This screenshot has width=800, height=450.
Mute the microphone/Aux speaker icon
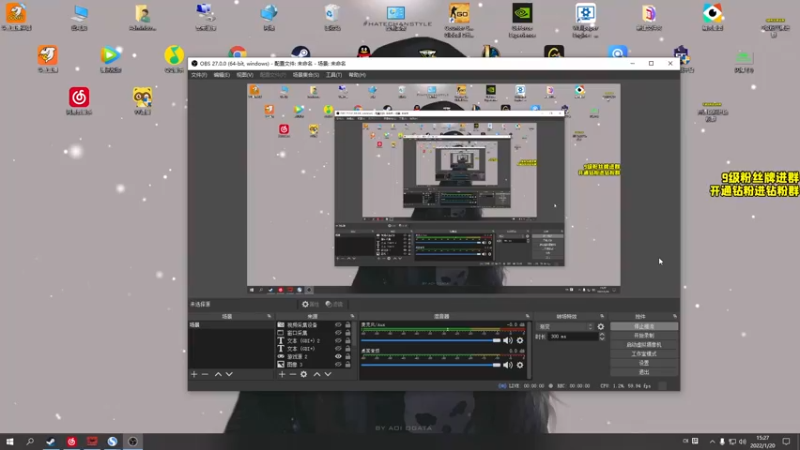(508, 340)
